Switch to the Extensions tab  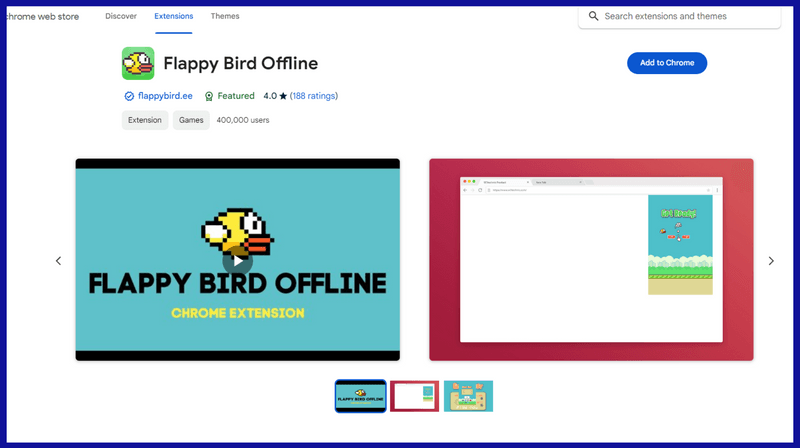click(174, 16)
